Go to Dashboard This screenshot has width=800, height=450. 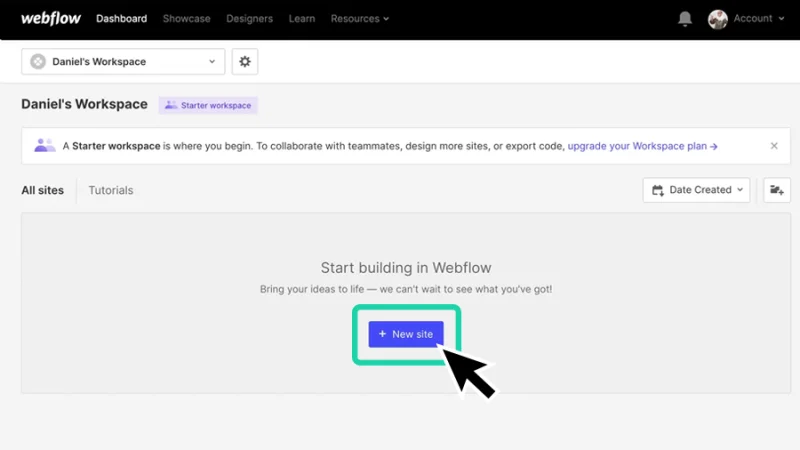[x=121, y=18]
